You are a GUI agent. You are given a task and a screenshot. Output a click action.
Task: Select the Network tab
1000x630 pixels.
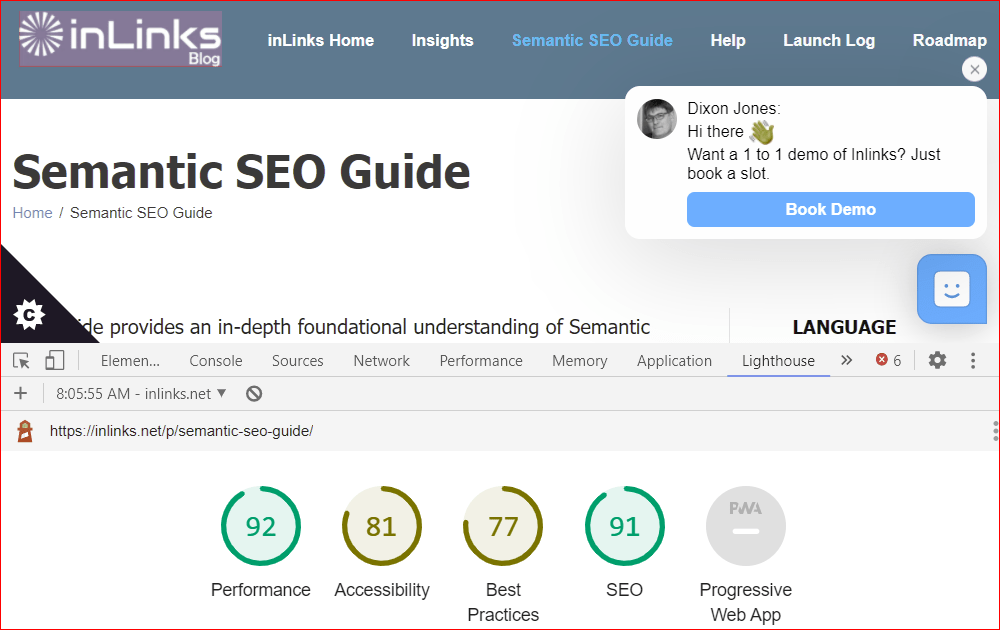[381, 361]
